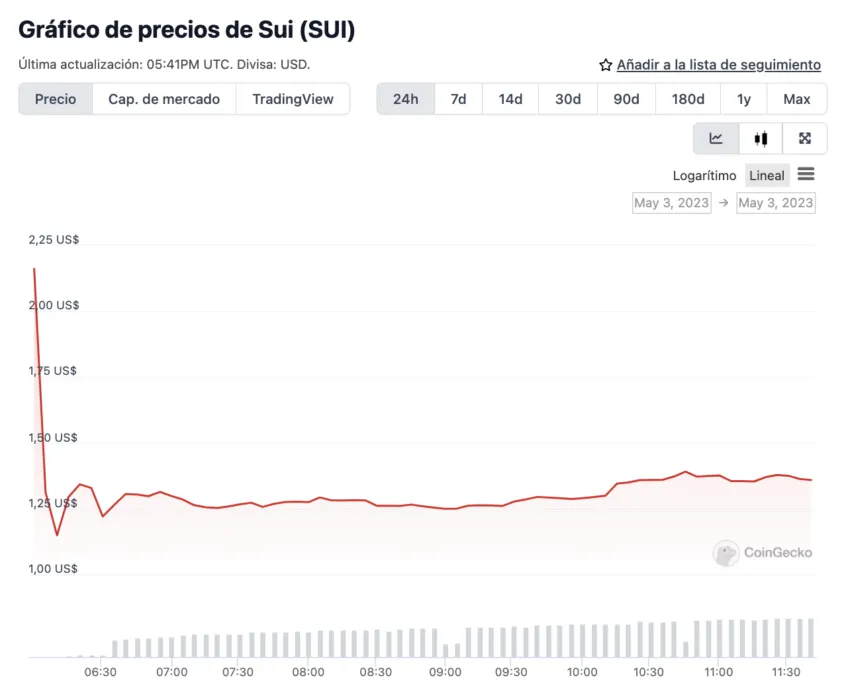
Task: Choose the 30d range button
Action: pos(568,99)
